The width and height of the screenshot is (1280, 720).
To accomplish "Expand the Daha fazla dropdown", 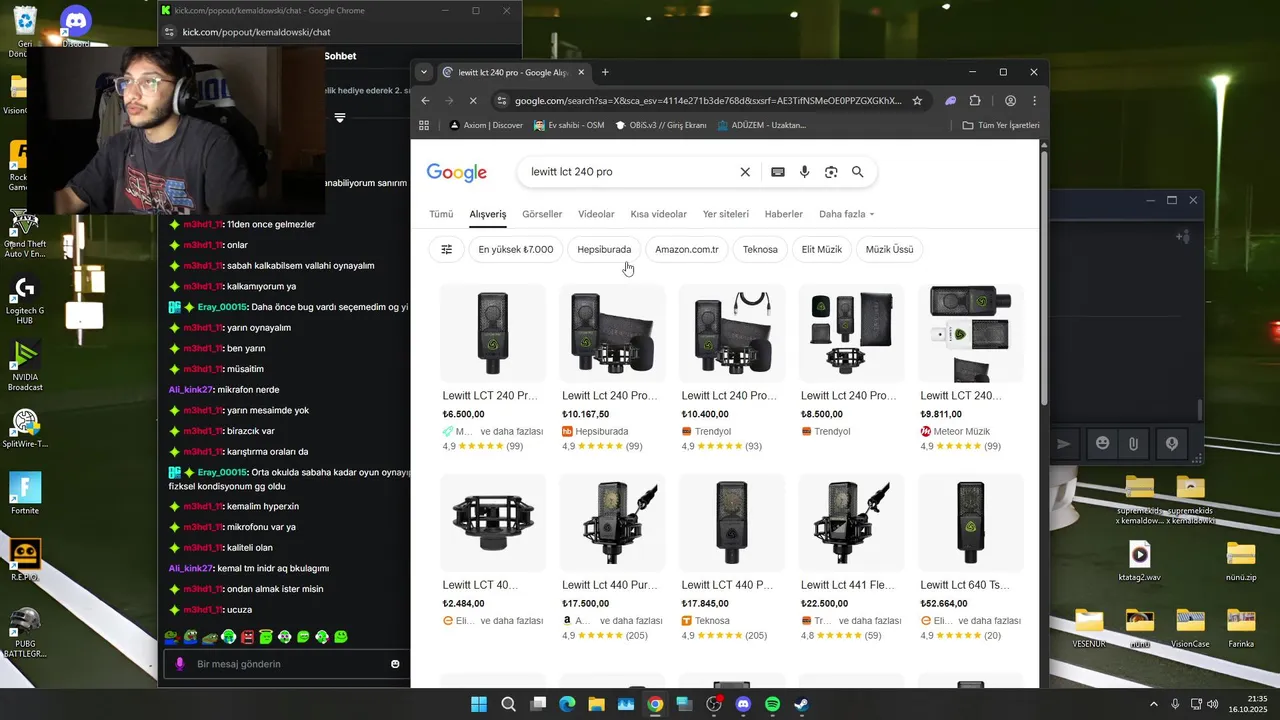I will (x=846, y=214).
